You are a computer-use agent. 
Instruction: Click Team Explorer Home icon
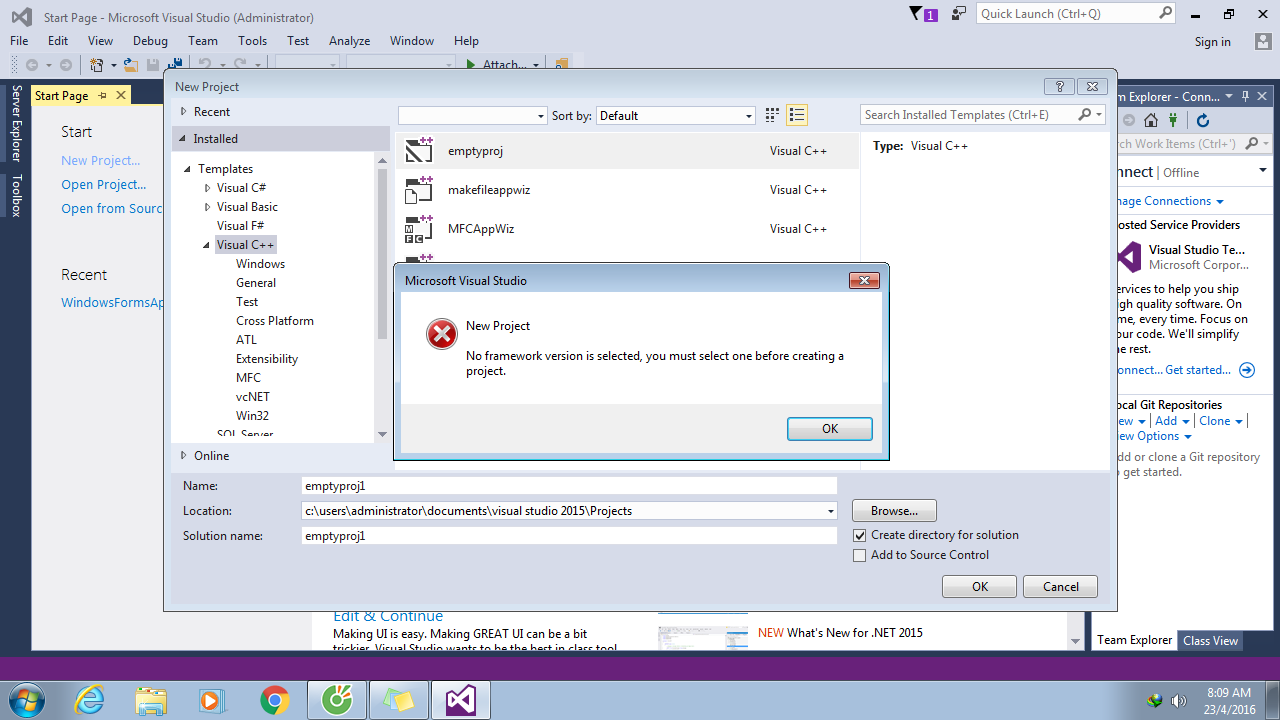coord(1151,120)
